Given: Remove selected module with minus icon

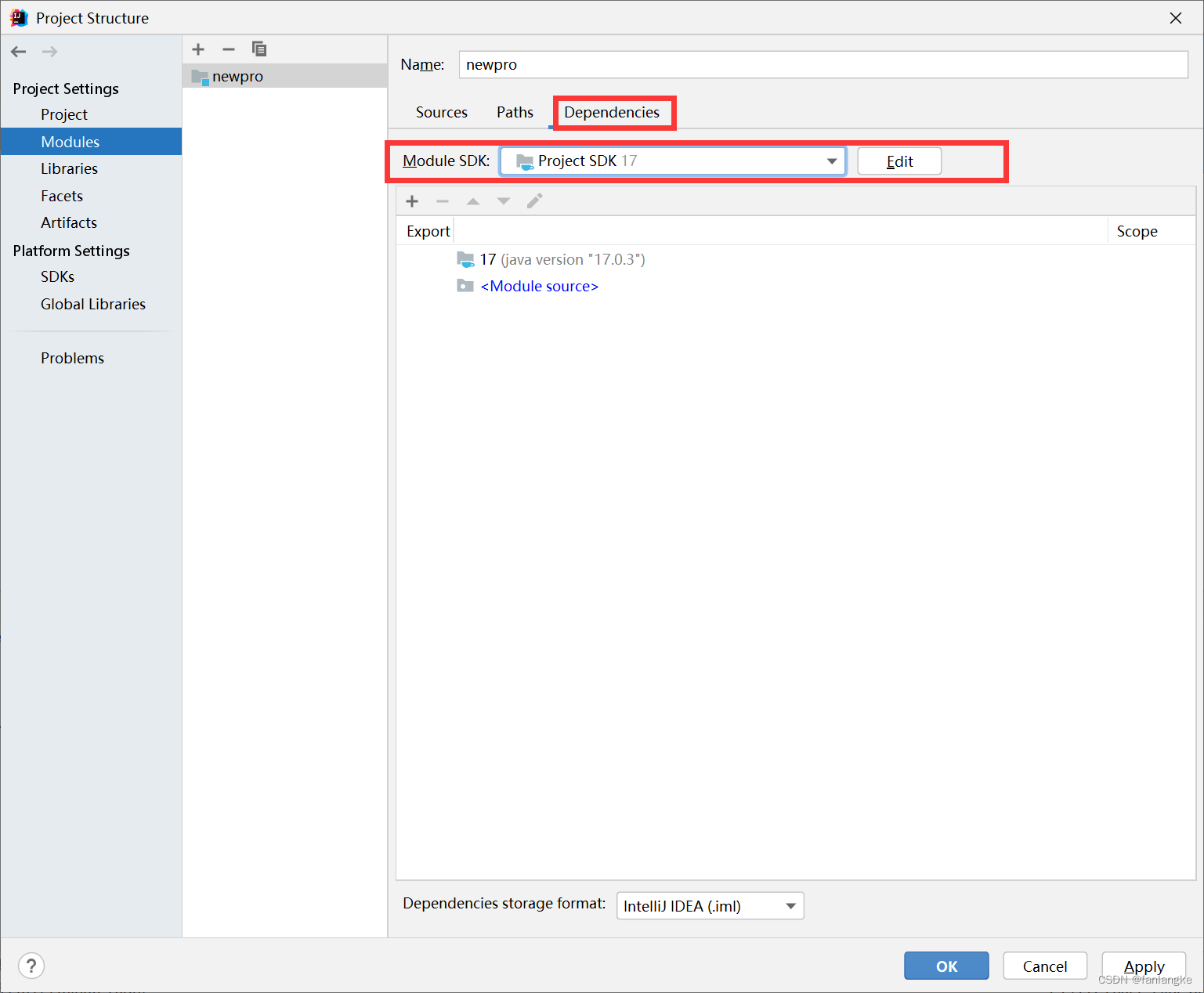Looking at the screenshot, I should pyautogui.click(x=229, y=49).
